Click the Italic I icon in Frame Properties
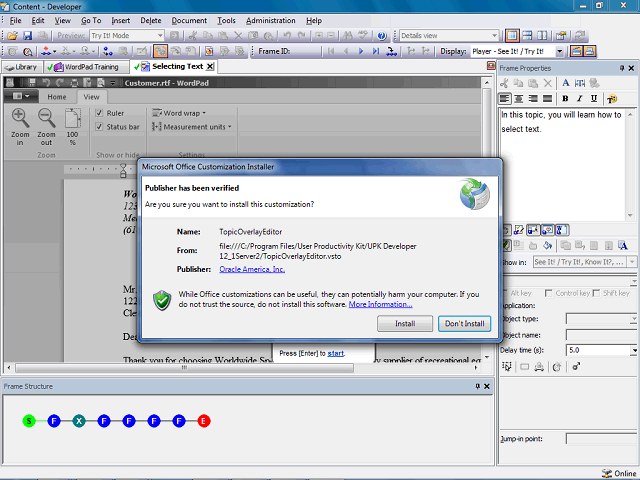The height and width of the screenshot is (480, 640). point(580,98)
